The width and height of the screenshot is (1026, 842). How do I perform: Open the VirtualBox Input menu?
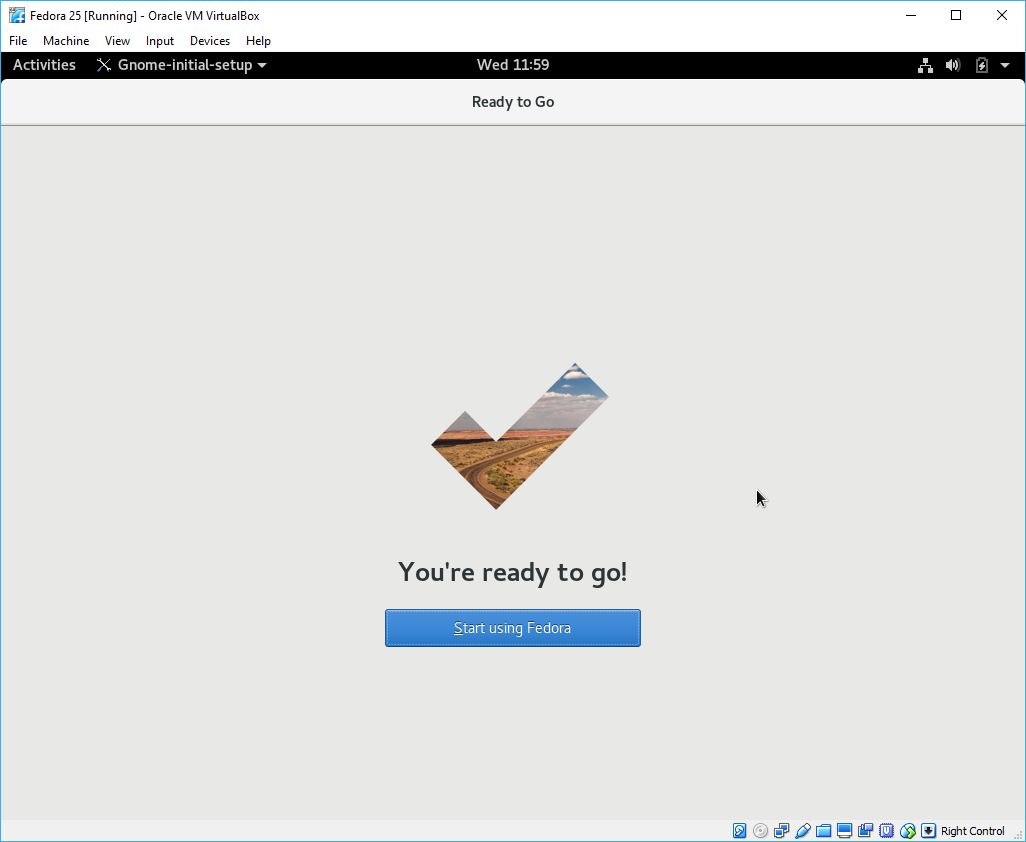pos(160,41)
